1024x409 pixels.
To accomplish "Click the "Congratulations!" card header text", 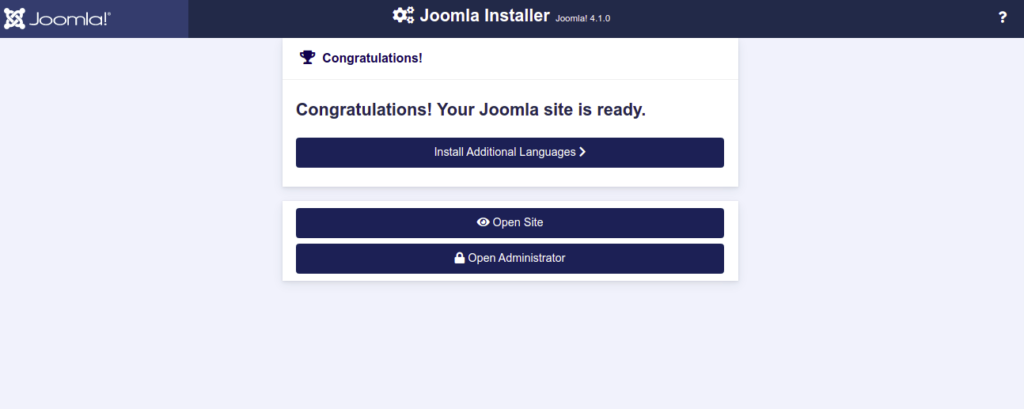I will pyautogui.click(x=372, y=58).
